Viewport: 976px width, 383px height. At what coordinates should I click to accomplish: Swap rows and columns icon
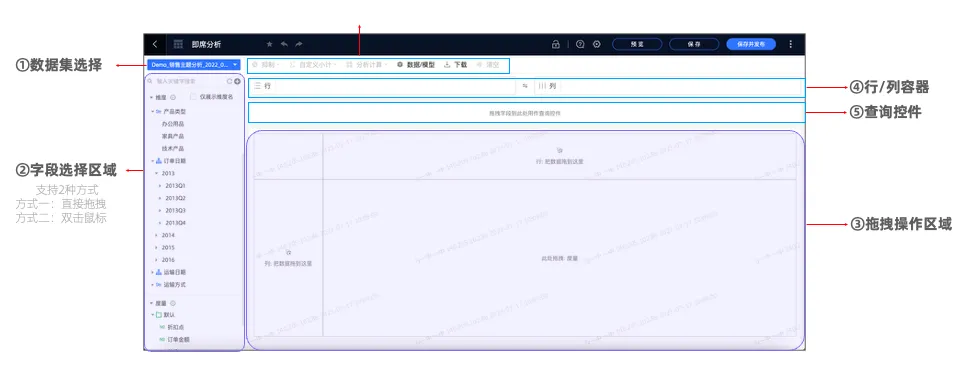[525, 87]
